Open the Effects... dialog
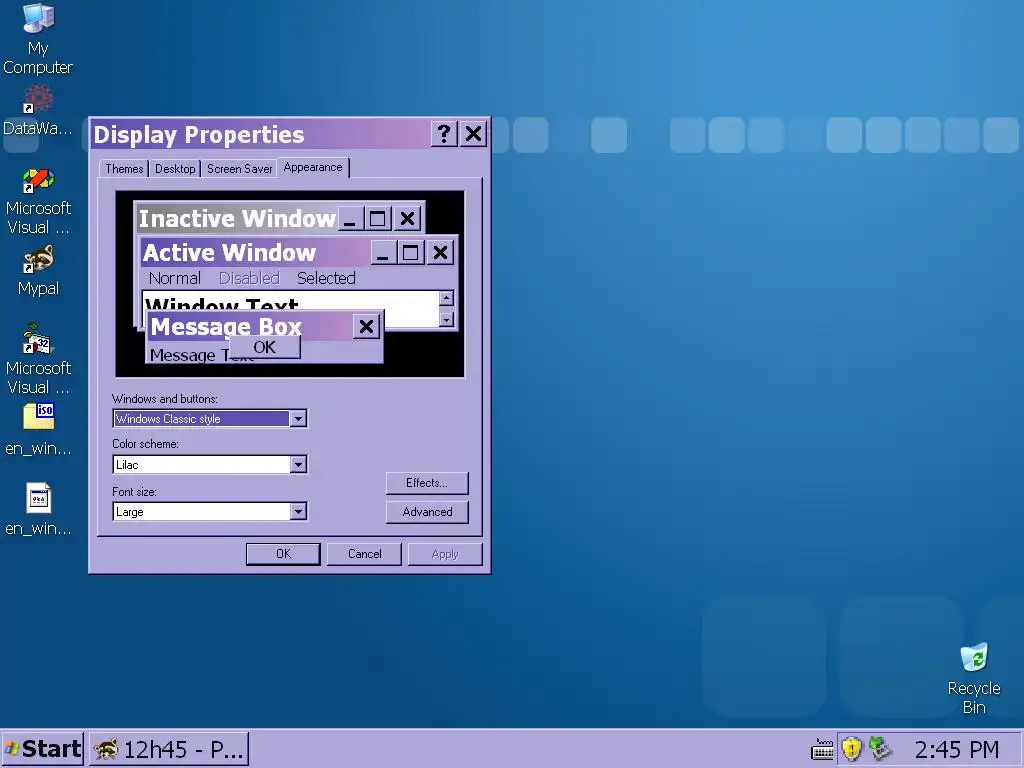1024x768 pixels. tap(427, 483)
